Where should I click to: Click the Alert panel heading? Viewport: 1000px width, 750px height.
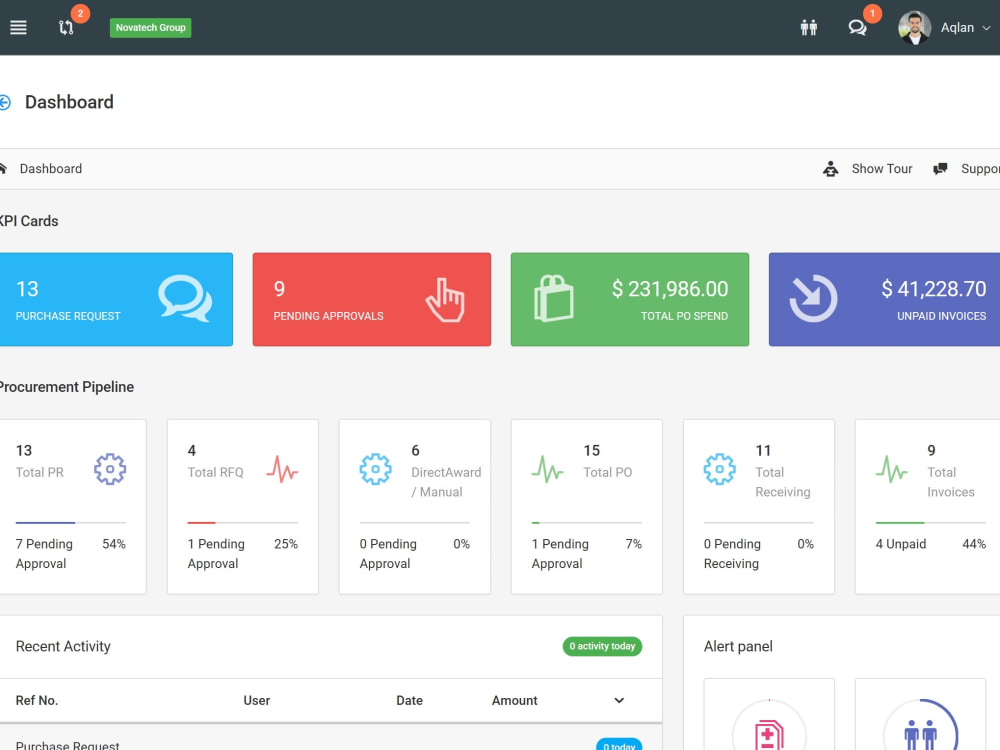pyautogui.click(x=738, y=646)
